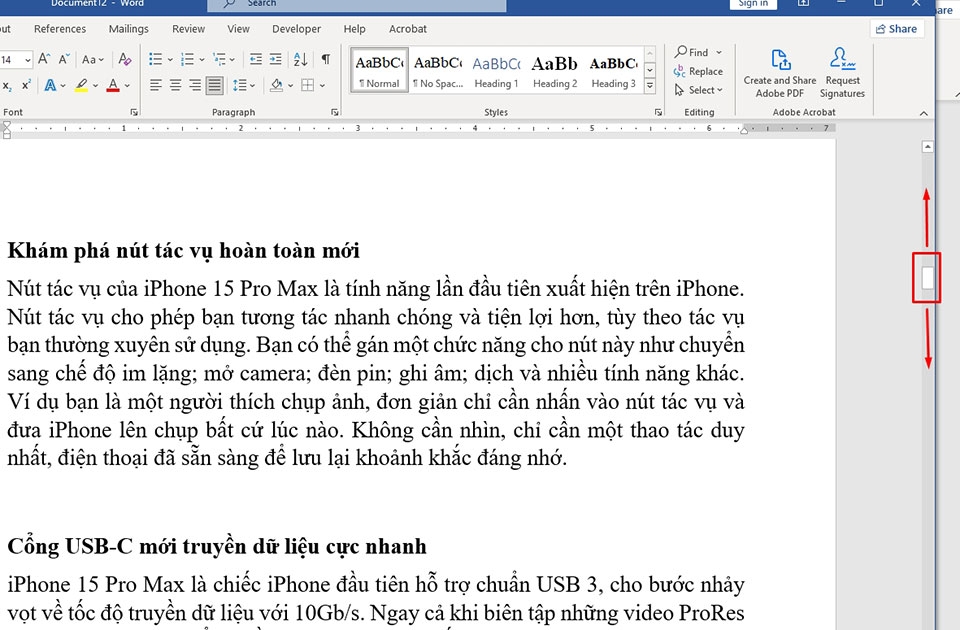Open the Help tab
This screenshot has width=960, height=630.
pyautogui.click(x=354, y=29)
